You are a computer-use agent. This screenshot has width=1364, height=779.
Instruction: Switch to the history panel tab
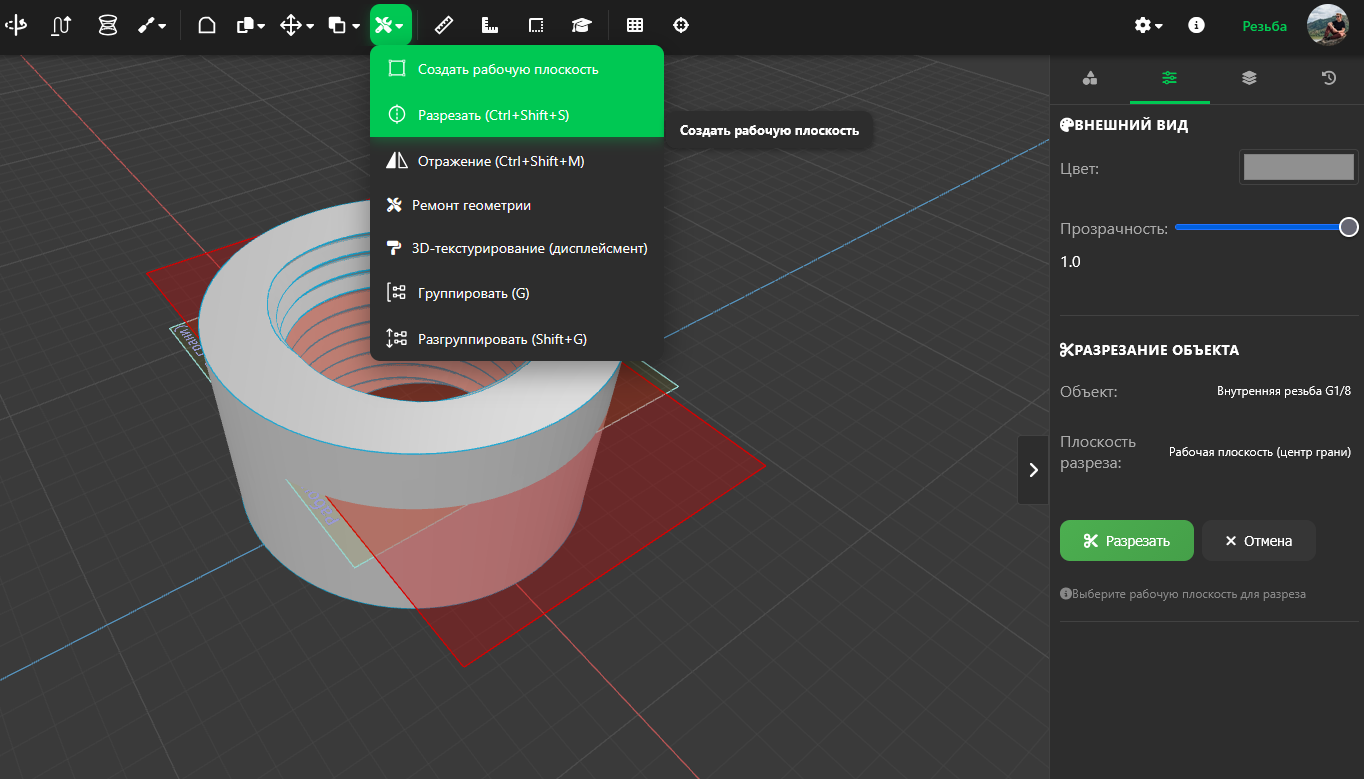click(1328, 79)
